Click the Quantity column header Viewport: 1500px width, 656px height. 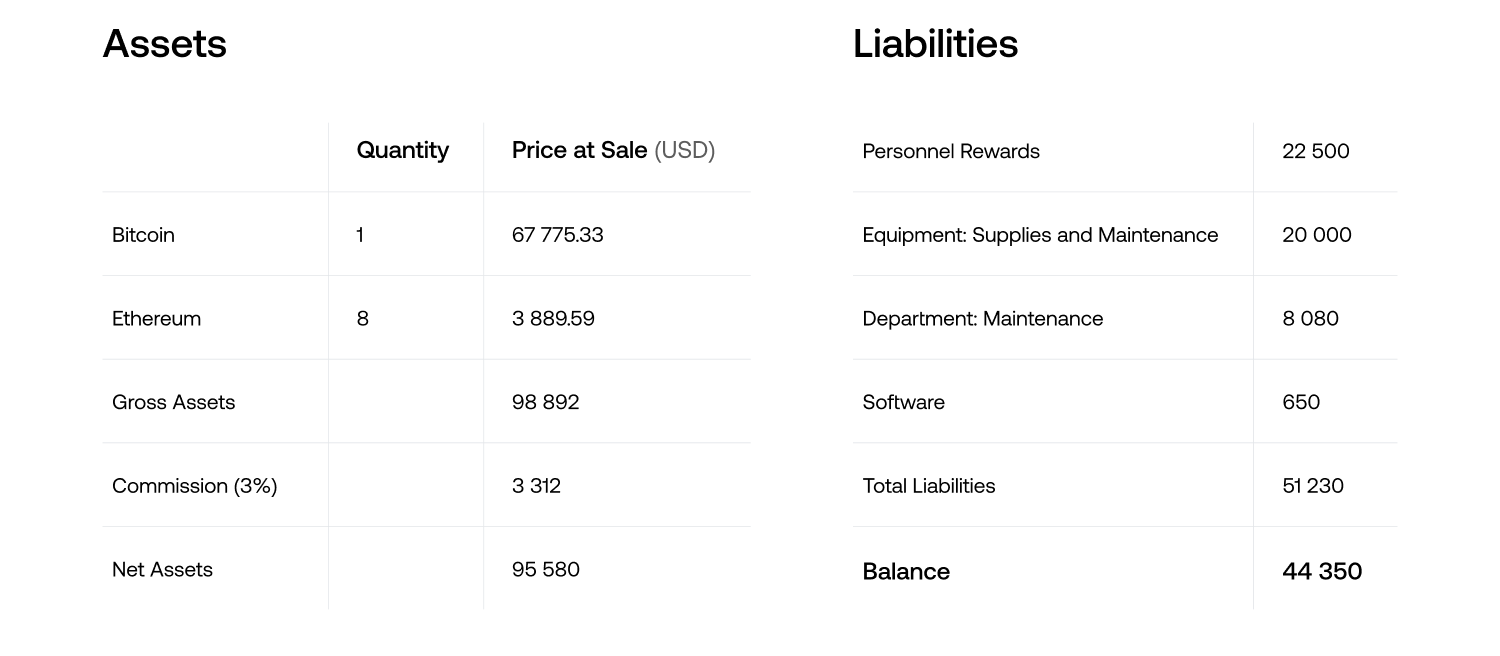coord(402,150)
